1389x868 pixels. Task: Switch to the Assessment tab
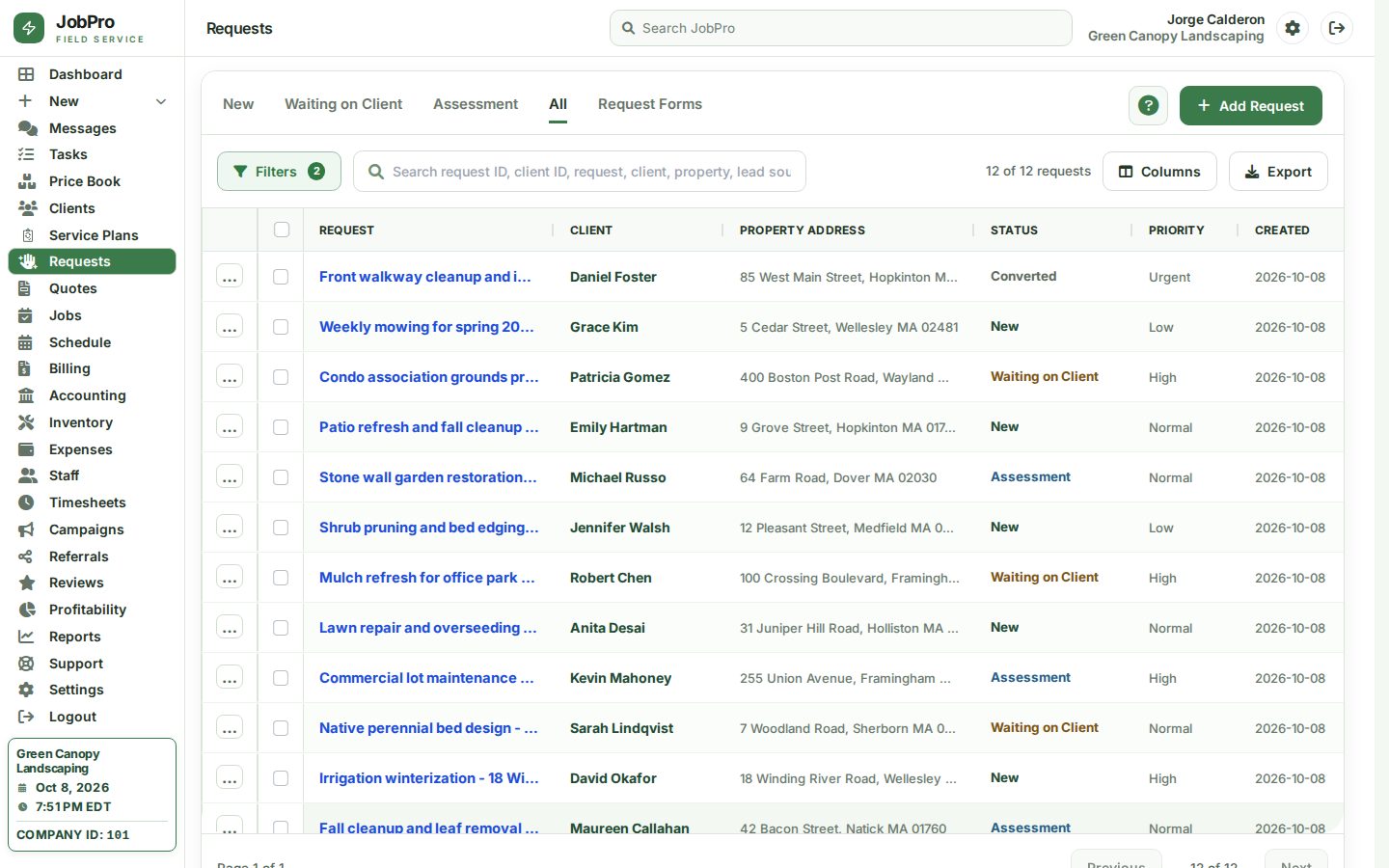[476, 104]
